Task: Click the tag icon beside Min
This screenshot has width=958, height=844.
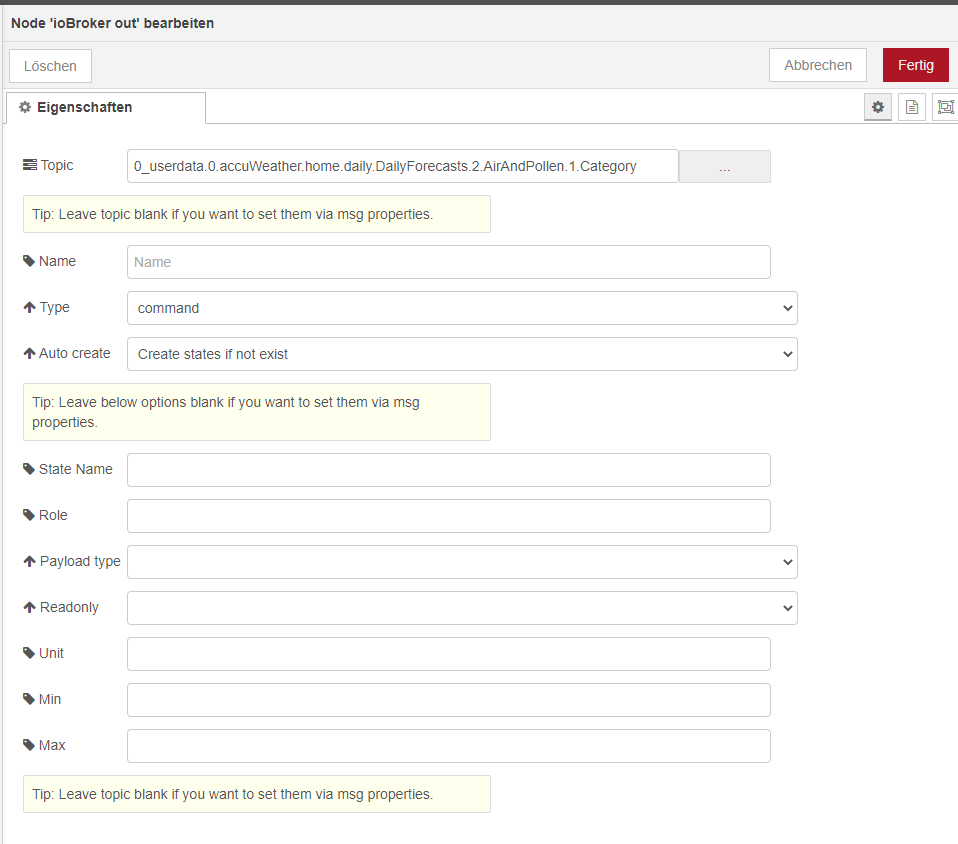Action: coord(29,699)
